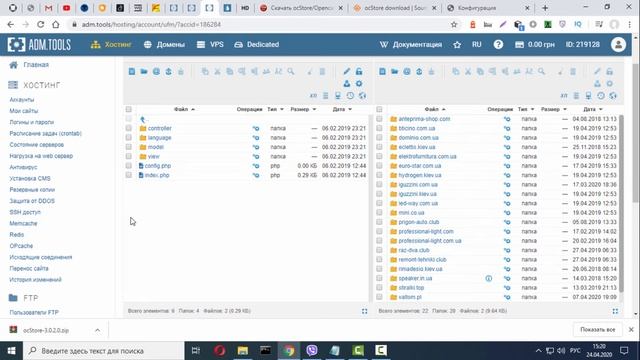The image size is (640, 360).
Task: Click the favorites star in the ADM.TOOLS header
Action: [457, 44]
